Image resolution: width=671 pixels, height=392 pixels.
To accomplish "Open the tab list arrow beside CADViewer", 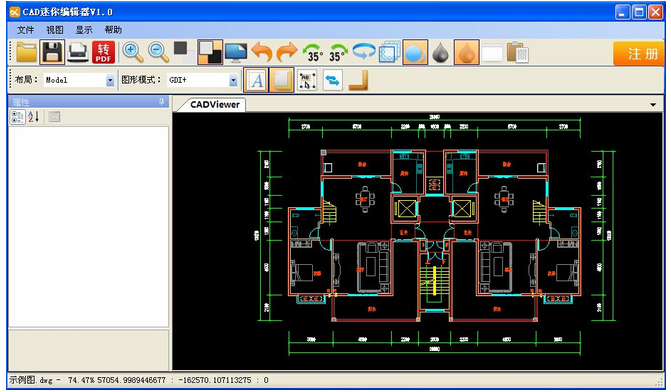I will pos(653,105).
